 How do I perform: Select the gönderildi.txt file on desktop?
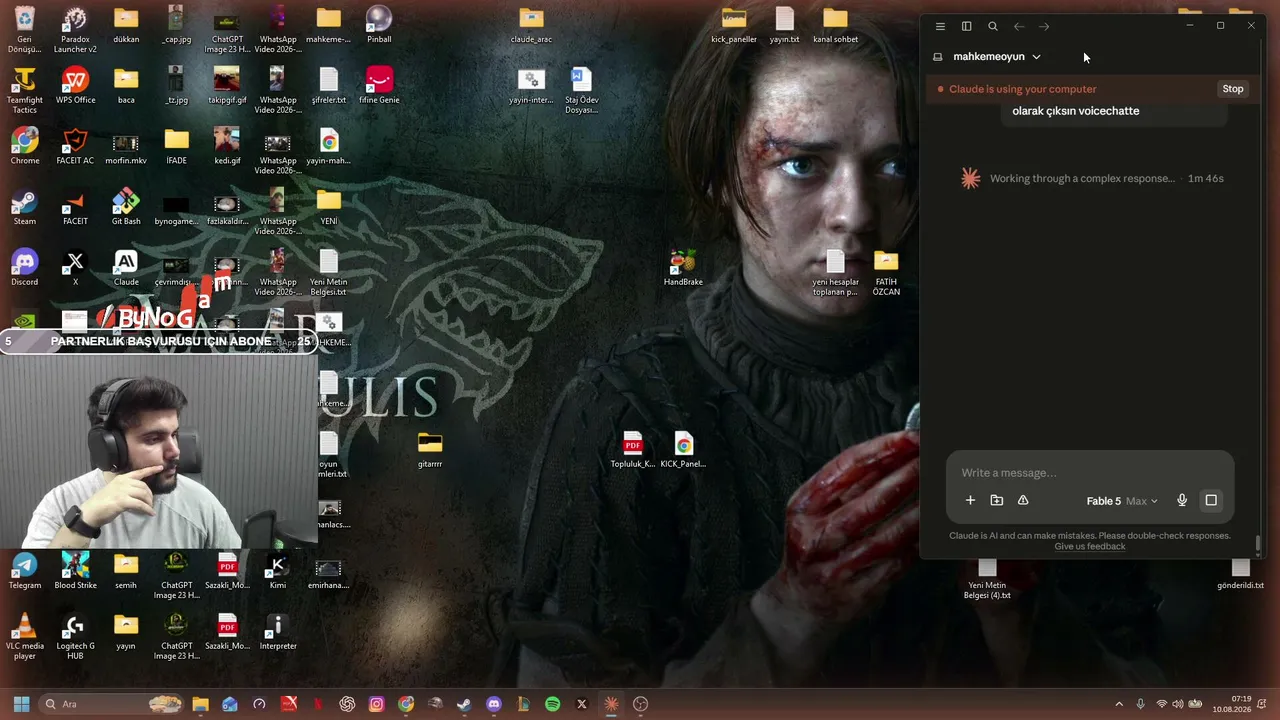click(1240, 573)
